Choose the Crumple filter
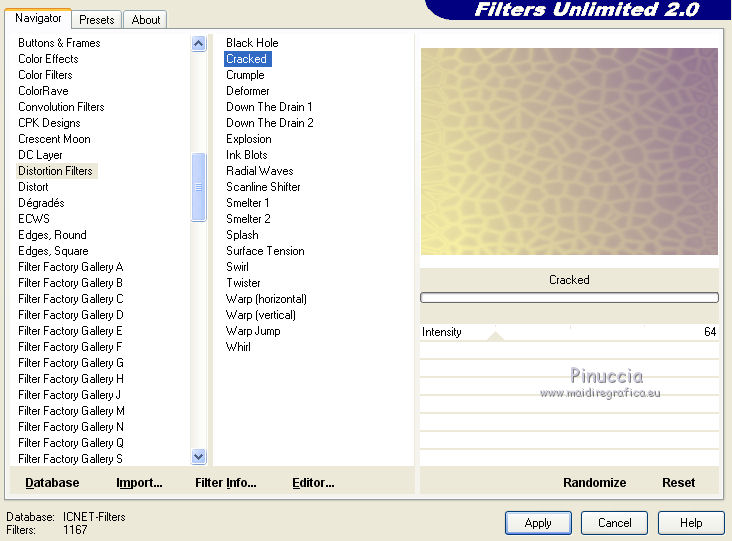732x541 pixels. pyautogui.click(x=245, y=75)
